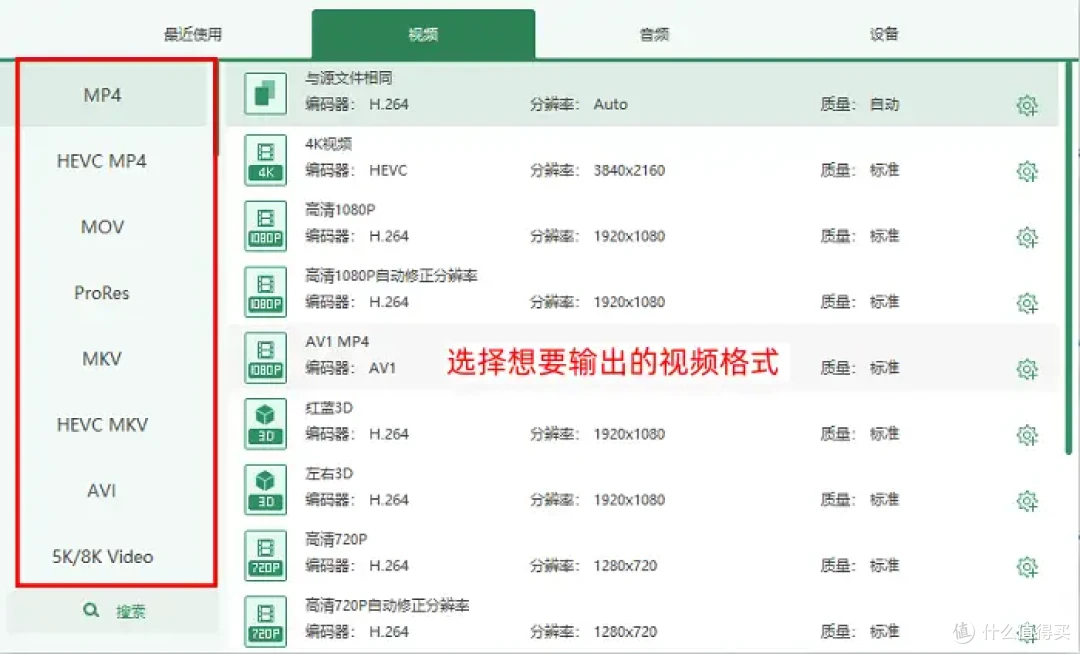Click the 3840x2160 resolution value
This screenshot has width=1080, height=654.
(x=629, y=170)
